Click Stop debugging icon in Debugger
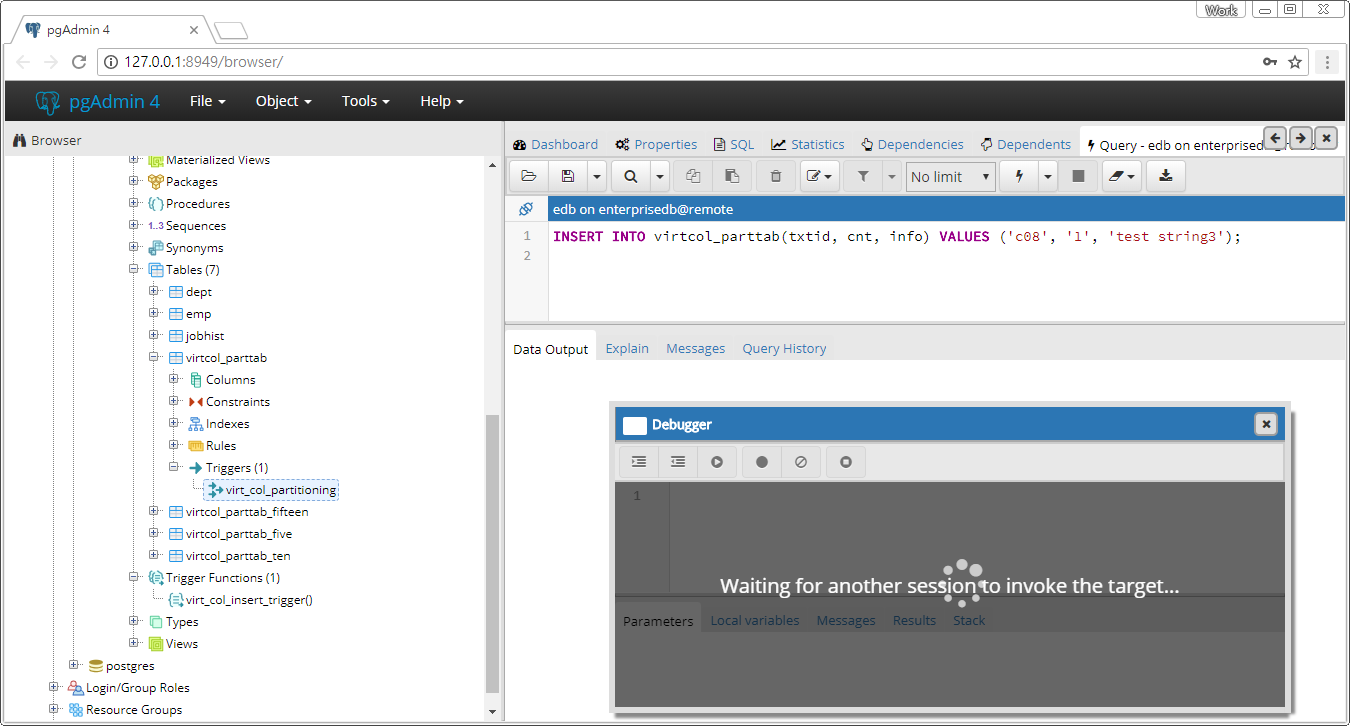1350x726 pixels. tap(846, 462)
